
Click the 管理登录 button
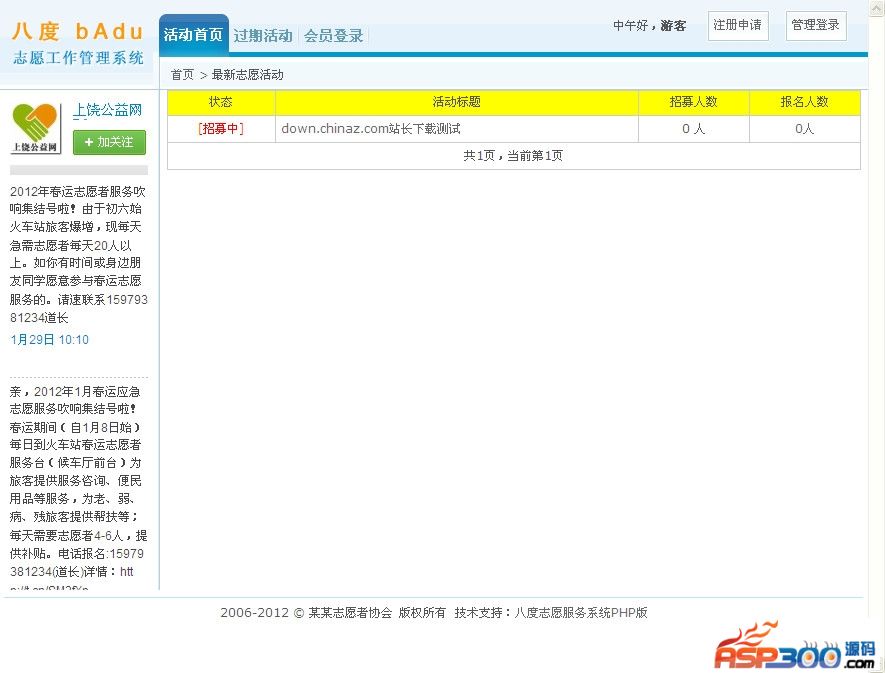tap(815, 25)
